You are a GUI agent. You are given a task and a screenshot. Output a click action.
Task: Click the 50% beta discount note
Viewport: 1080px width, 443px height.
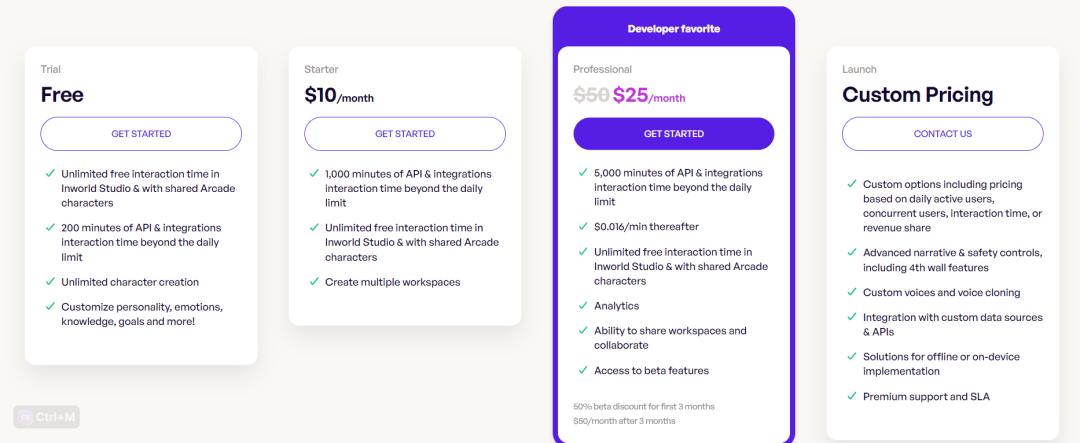[x=643, y=406]
